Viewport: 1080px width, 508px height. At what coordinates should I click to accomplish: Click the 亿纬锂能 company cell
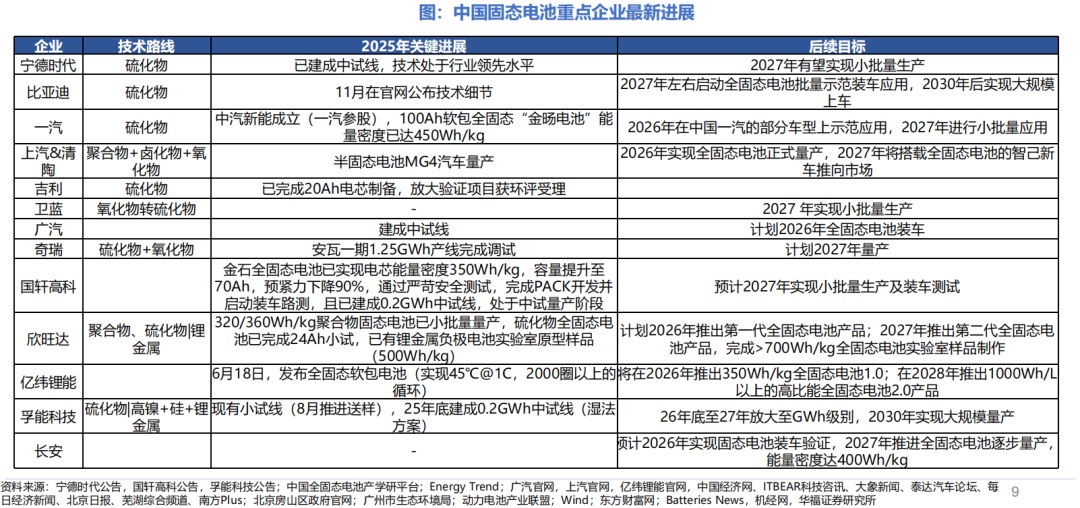(48, 384)
